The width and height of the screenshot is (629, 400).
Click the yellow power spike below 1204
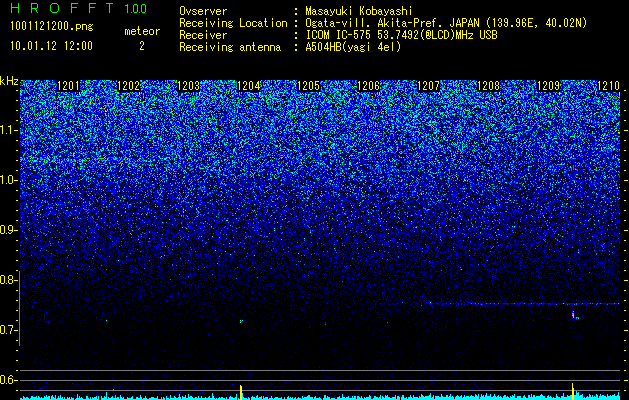(x=241, y=392)
